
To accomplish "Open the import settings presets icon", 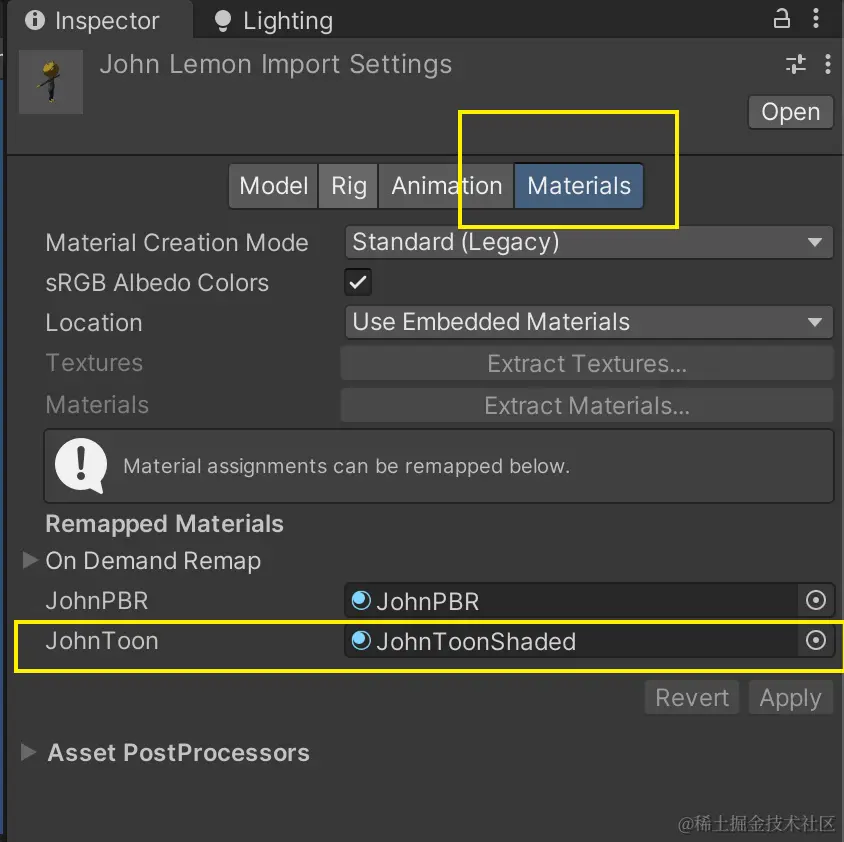I will (x=796, y=65).
